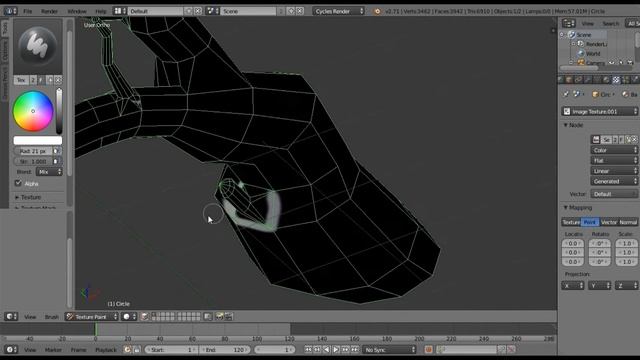
Task: Open the outliner editor type selector
Action: [569, 23]
